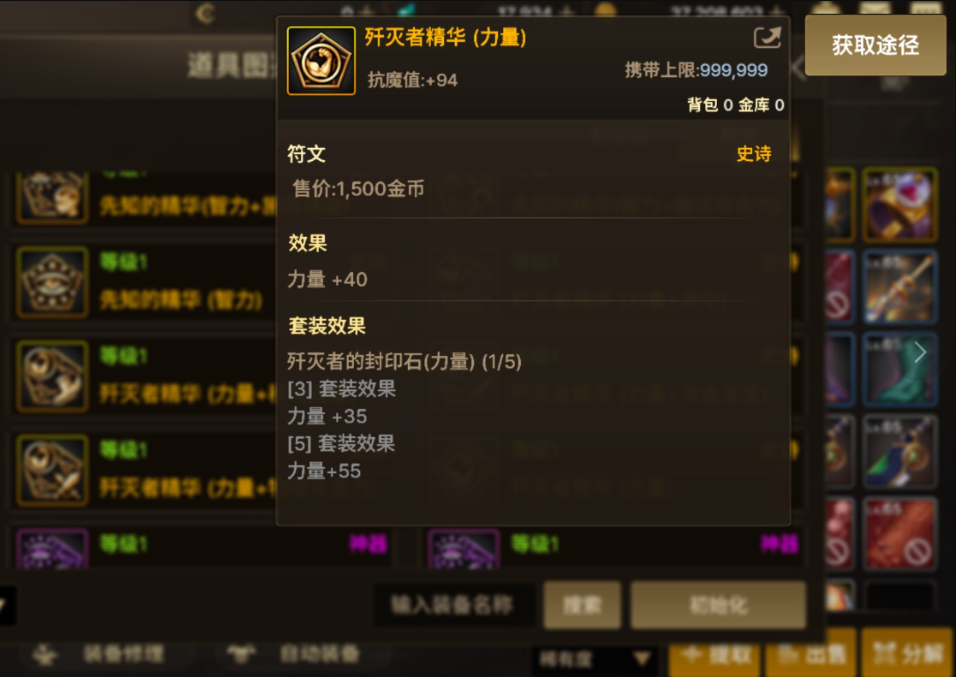
Task: Open the 装备修理 option
Action: pyautogui.click(x=99, y=654)
